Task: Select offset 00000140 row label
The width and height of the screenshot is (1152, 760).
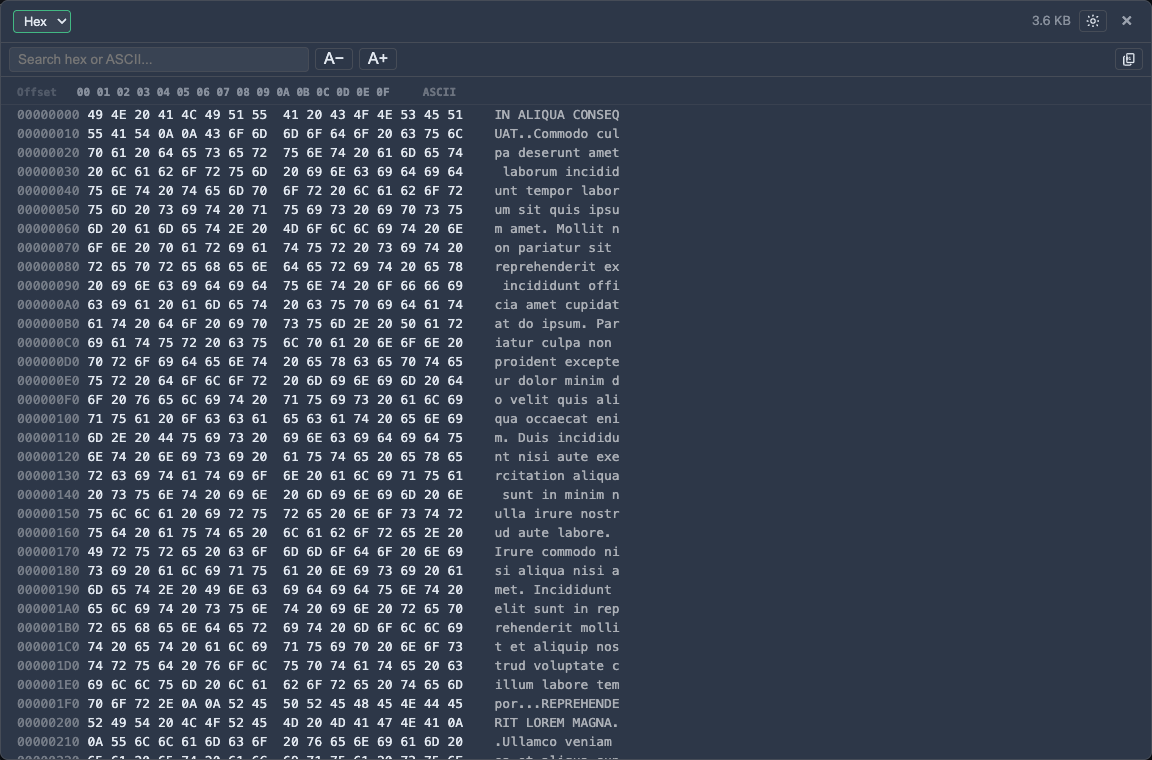Action: point(48,495)
